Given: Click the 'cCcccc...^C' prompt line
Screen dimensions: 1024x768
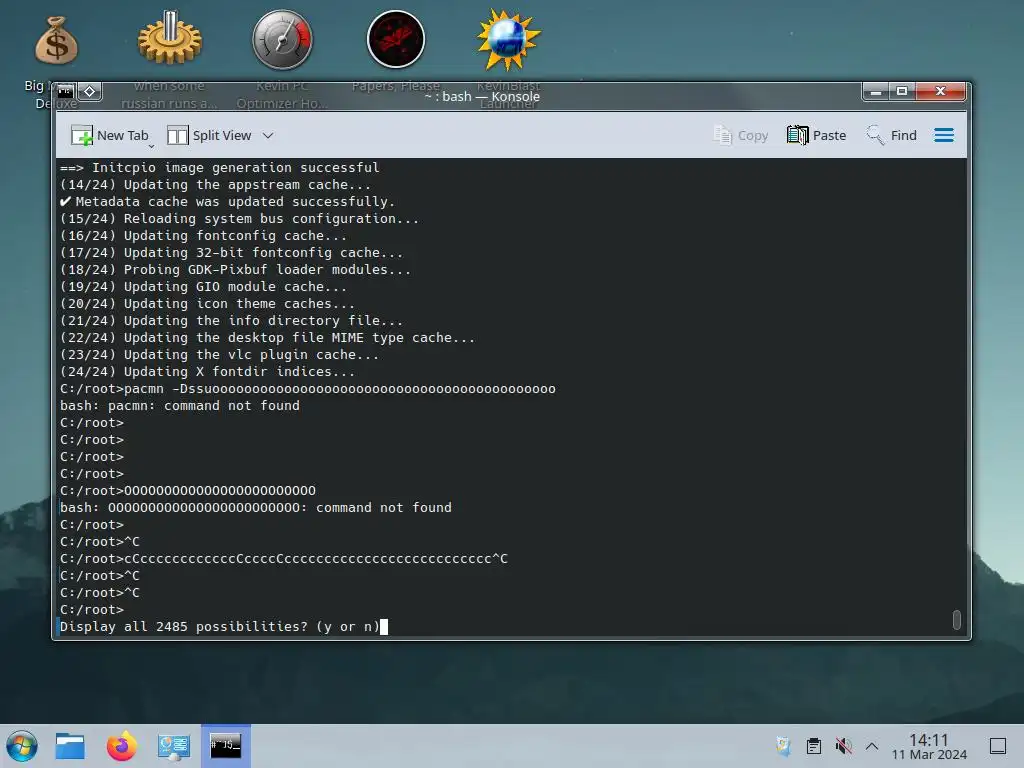Looking at the screenshot, I should pyautogui.click(x=283, y=558).
